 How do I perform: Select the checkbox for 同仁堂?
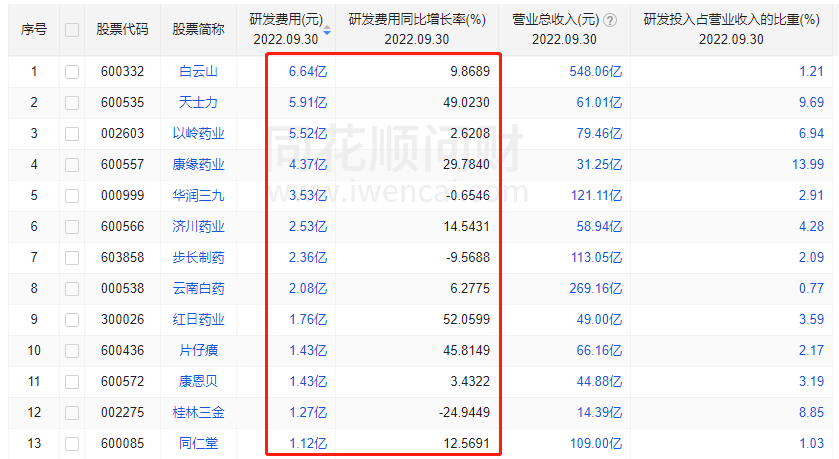point(72,444)
